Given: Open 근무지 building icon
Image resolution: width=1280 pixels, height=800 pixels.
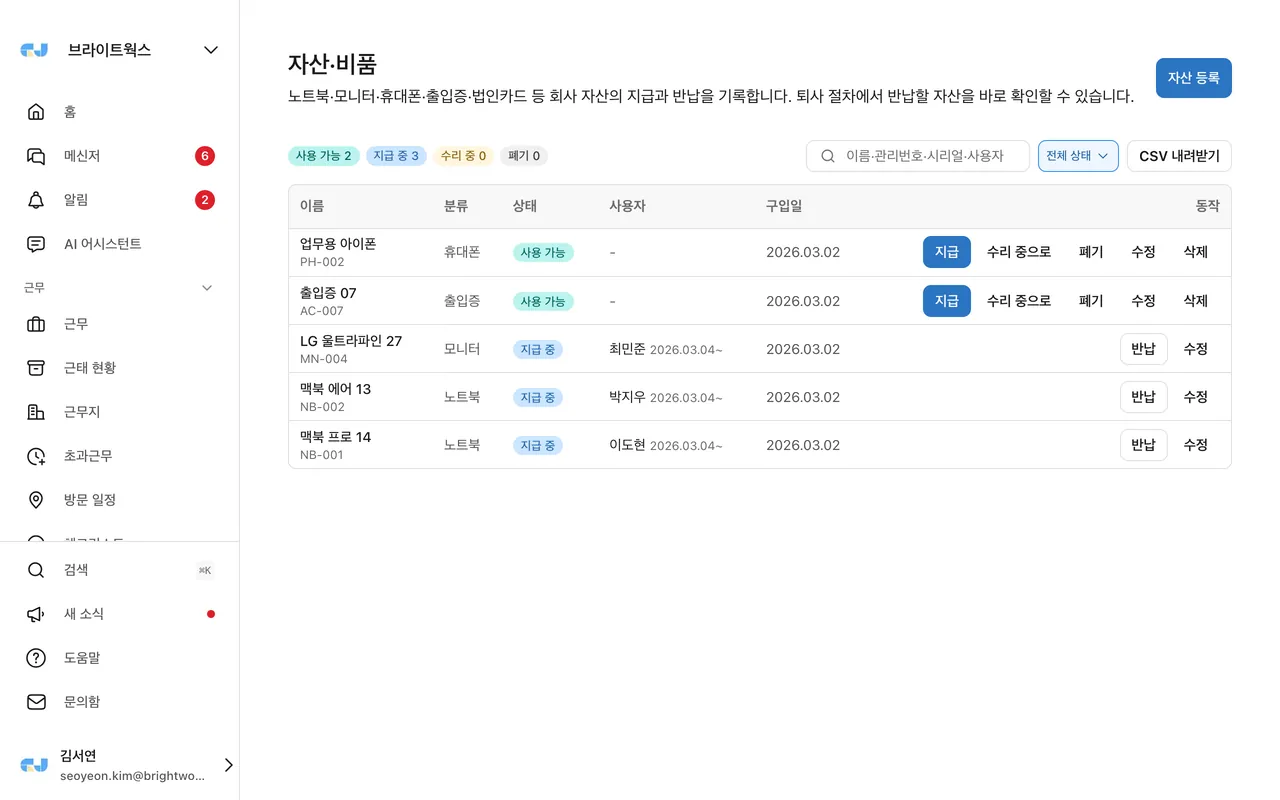Looking at the screenshot, I should pos(36,412).
